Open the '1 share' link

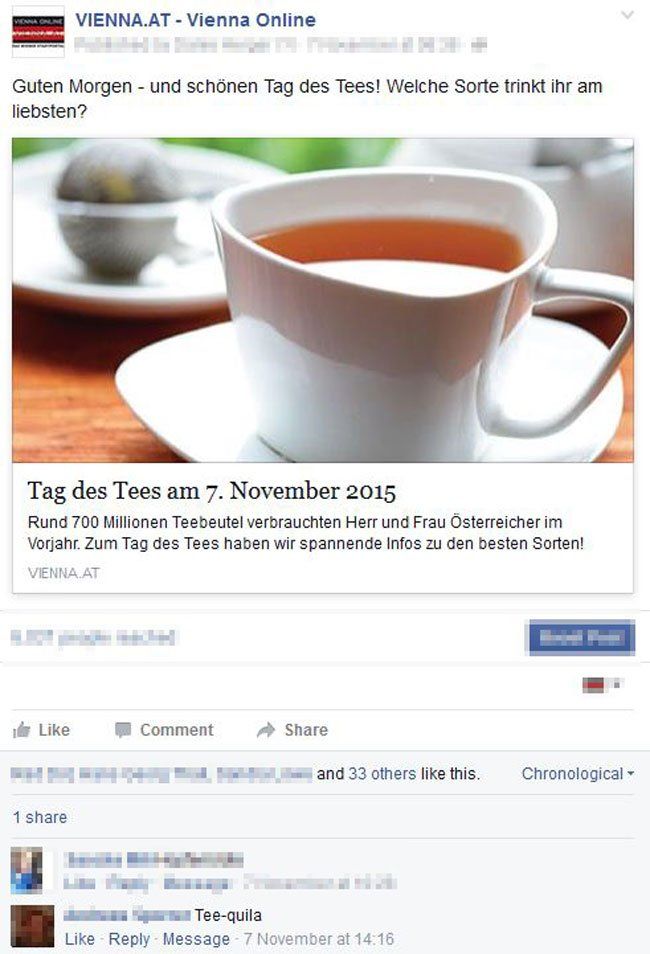pyautogui.click(x=40, y=817)
